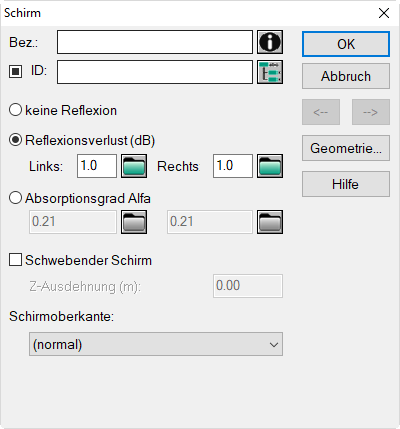This screenshot has width=400, height=429.
Task: Open green folder for Links reflection loss
Action: point(134,166)
